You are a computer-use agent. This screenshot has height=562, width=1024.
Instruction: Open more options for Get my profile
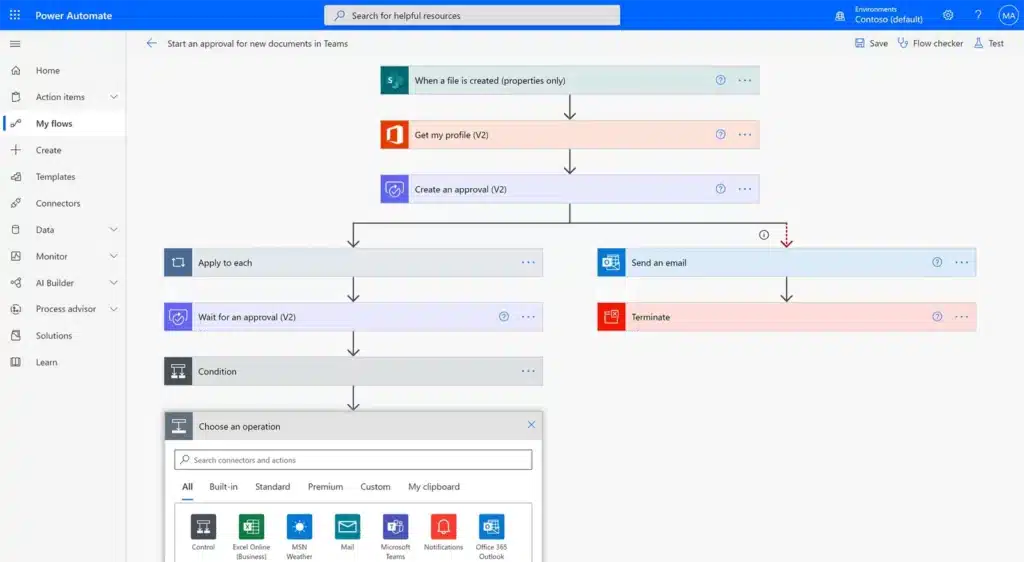click(744, 134)
